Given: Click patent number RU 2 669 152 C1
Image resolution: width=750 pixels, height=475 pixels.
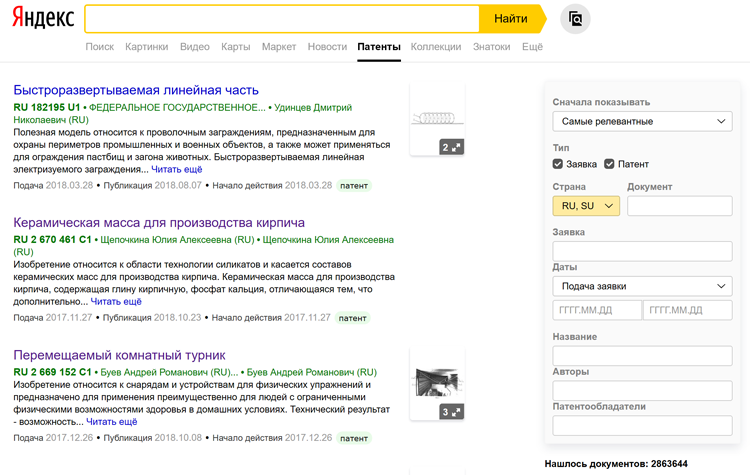Looking at the screenshot, I should (x=52, y=372).
